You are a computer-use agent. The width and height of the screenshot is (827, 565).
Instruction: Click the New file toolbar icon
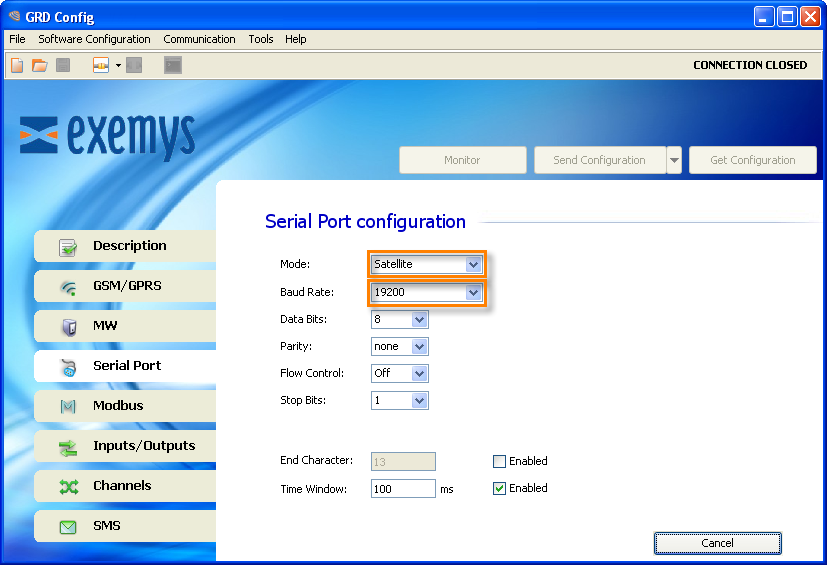coord(17,66)
